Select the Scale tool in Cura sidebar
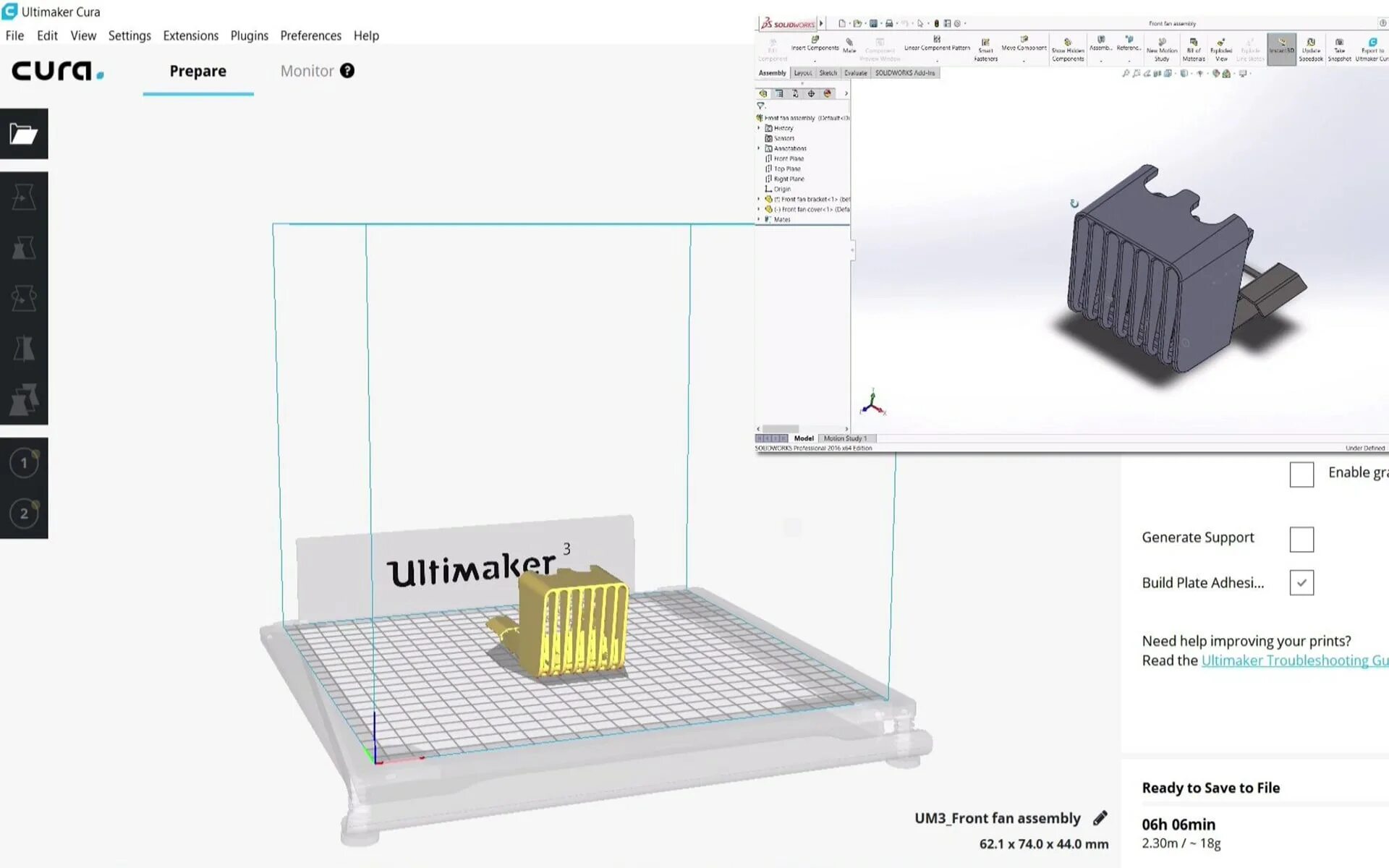Image resolution: width=1389 pixels, height=868 pixels. (25, 247)
